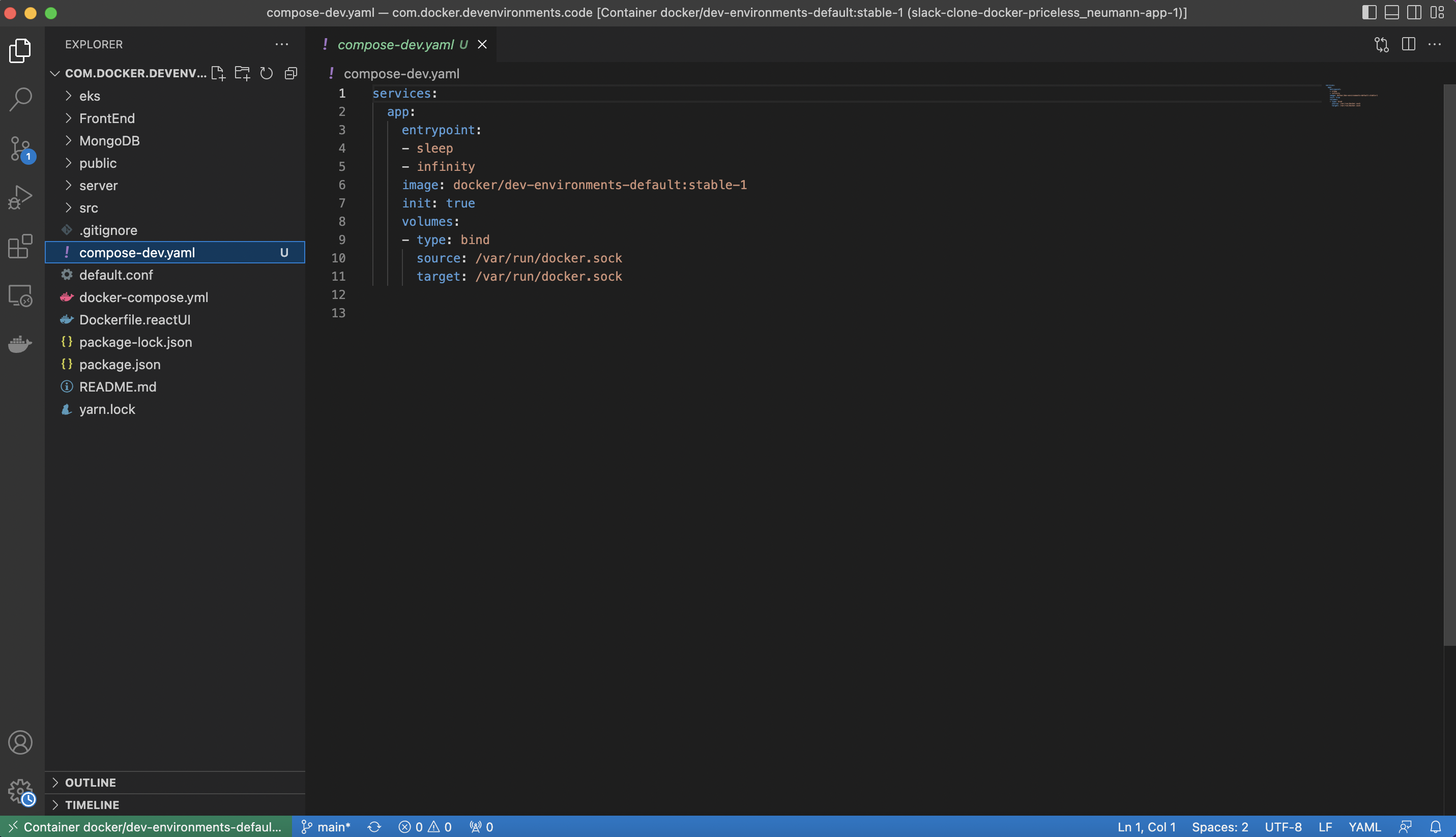
Task: Expand the server folder
Action: (175, 186)
